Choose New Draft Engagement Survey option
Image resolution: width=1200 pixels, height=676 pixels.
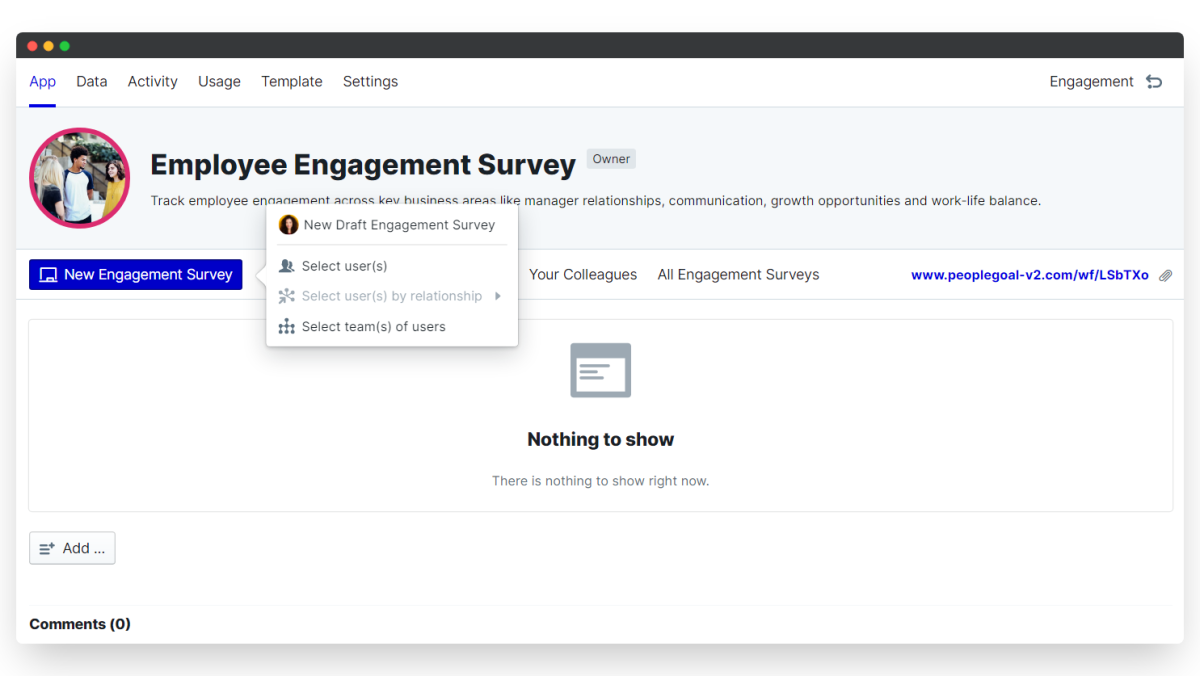[399, 225]
